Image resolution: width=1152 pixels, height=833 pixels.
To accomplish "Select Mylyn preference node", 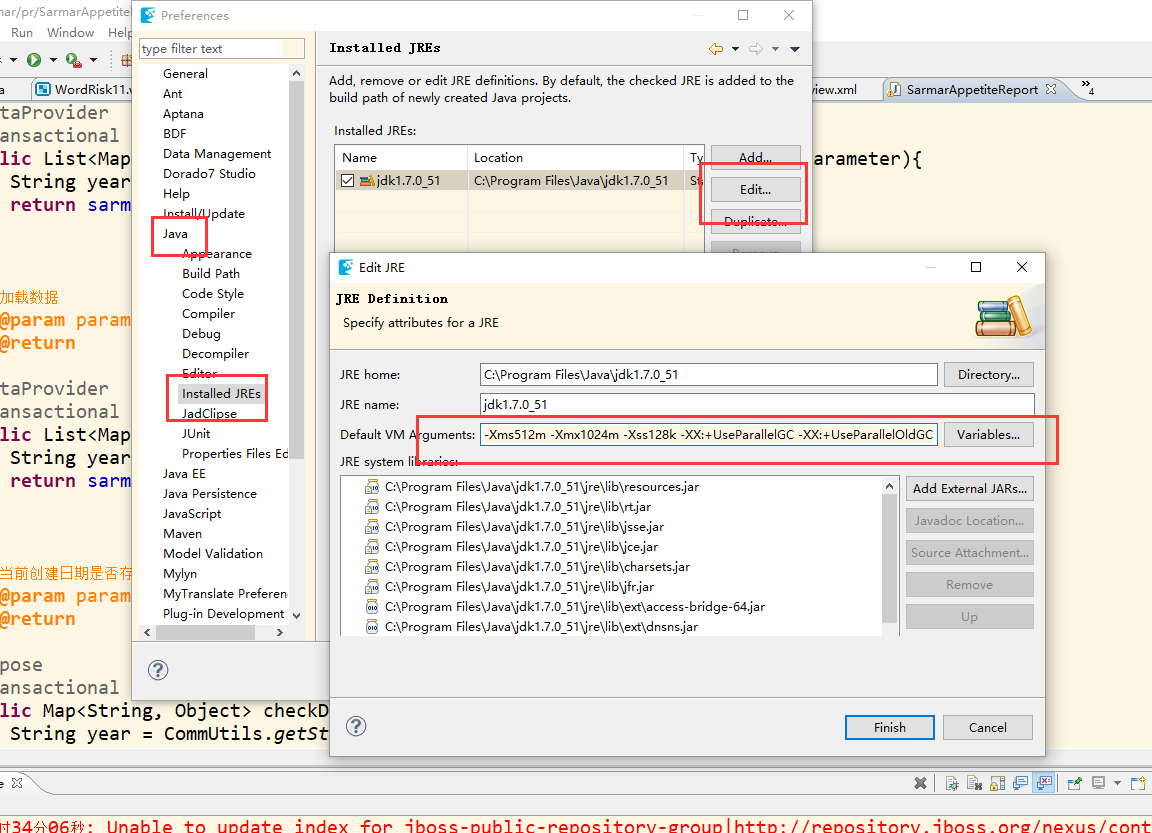I will tap(180, 574).
